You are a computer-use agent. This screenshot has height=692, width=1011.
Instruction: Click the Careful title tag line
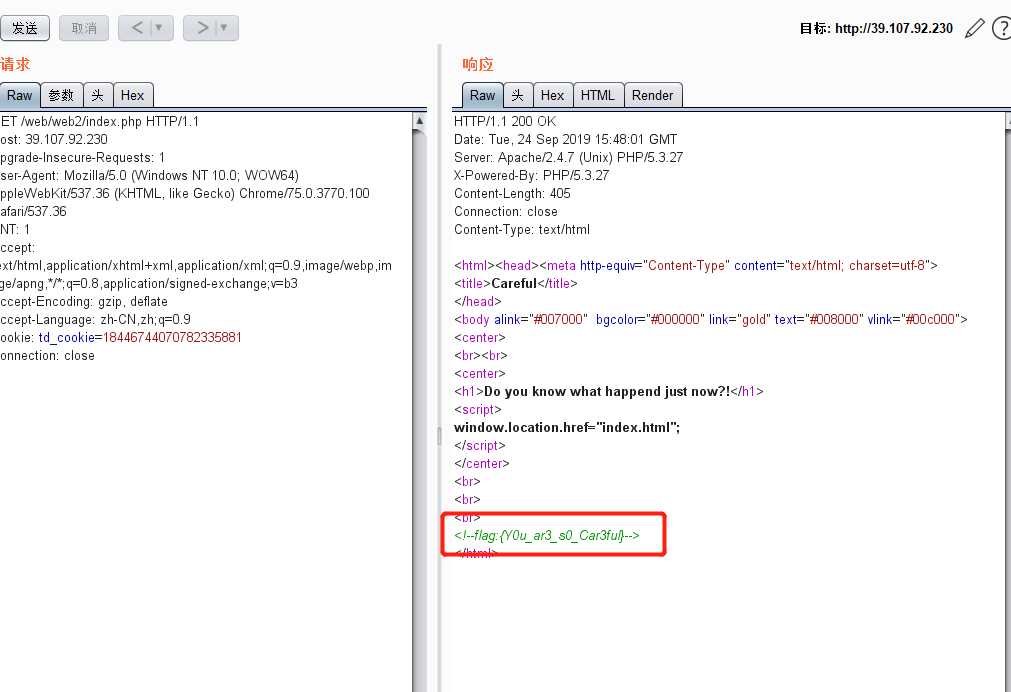[516, 283]
